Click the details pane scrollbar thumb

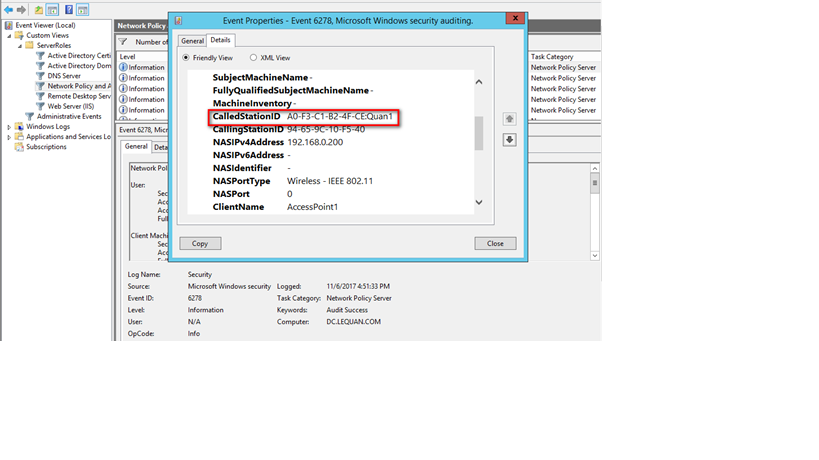[x=478, y=132]
